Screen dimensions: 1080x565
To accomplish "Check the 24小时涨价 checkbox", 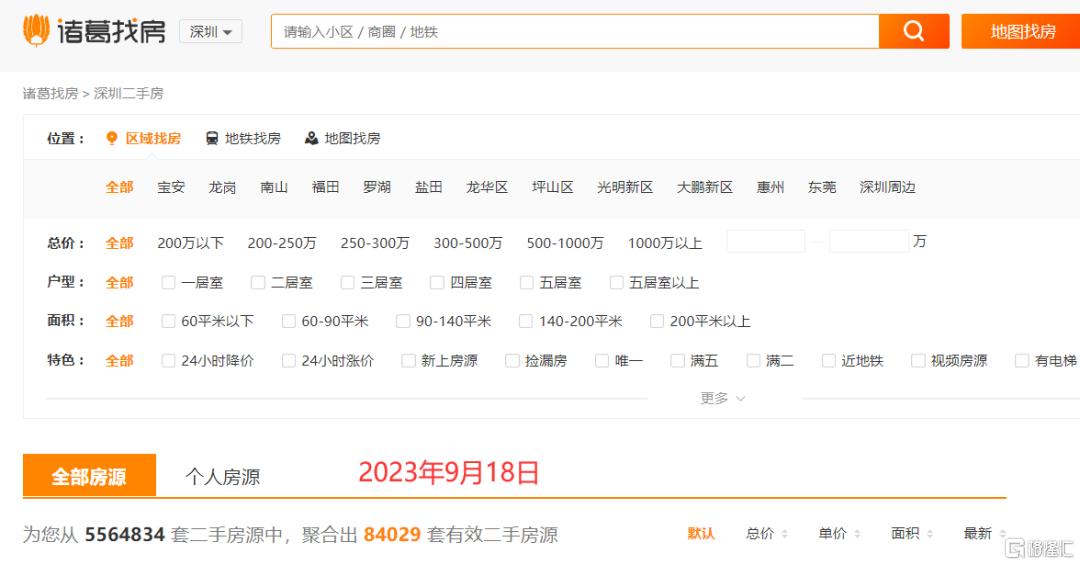I will [x=289, y=360].
